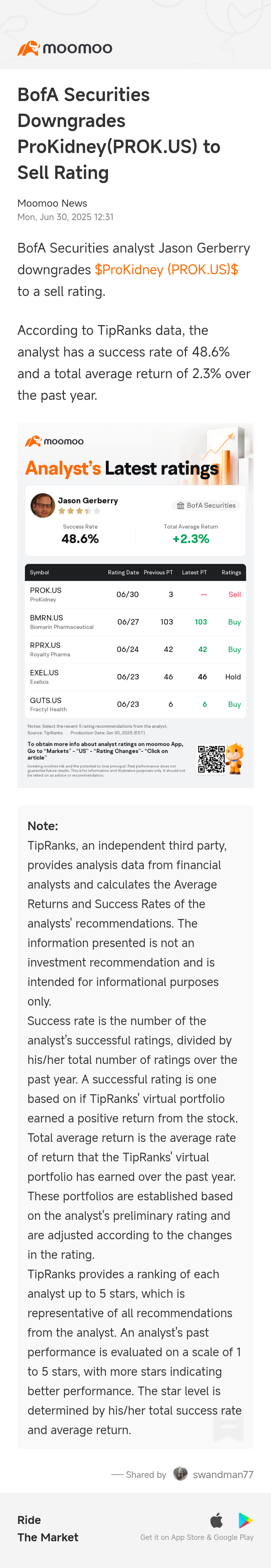
Task: Click the QR code in the ratings card
Action: tap(211, 758)
